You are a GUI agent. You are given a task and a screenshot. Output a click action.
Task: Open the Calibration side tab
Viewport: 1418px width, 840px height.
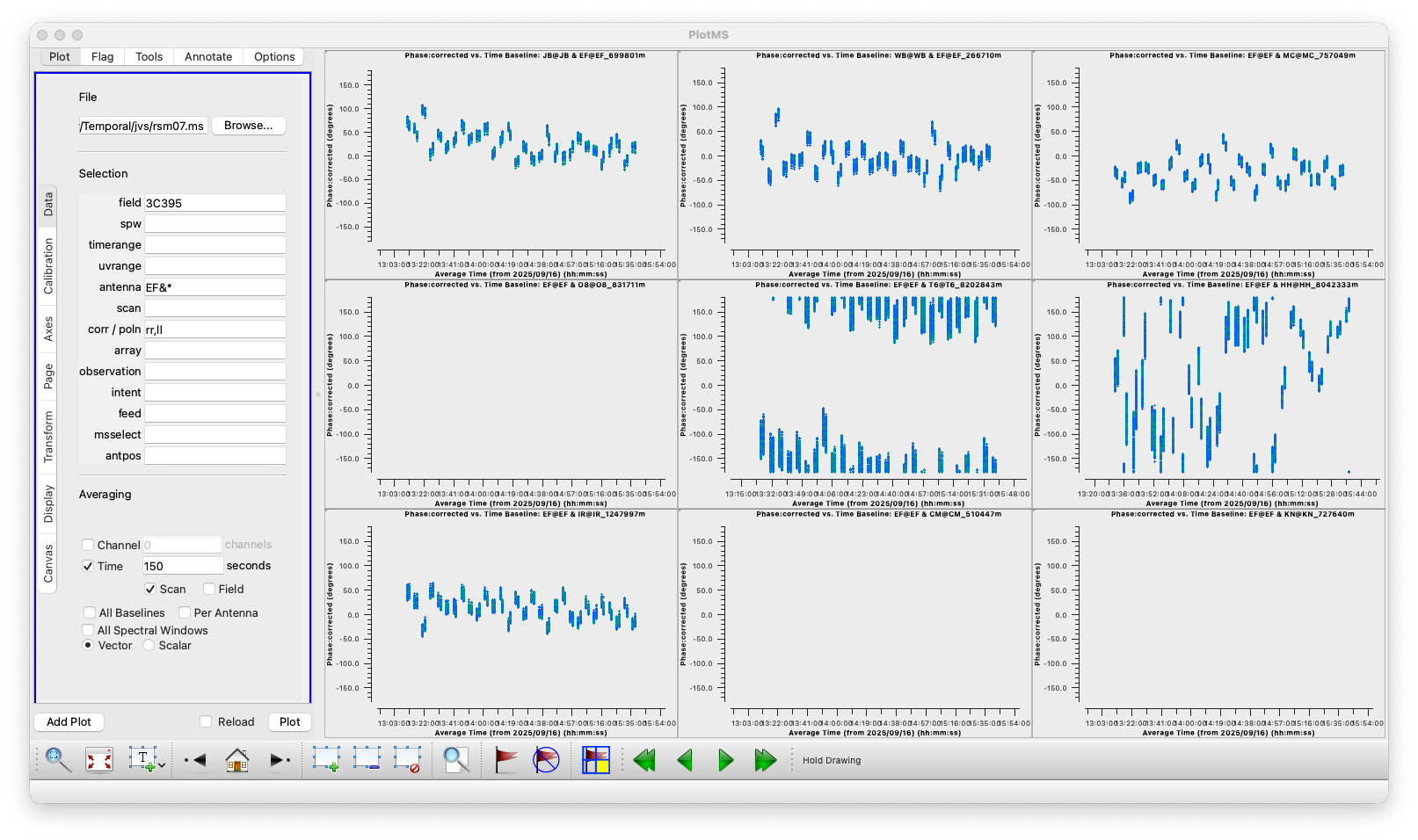(x=48, y=265)
